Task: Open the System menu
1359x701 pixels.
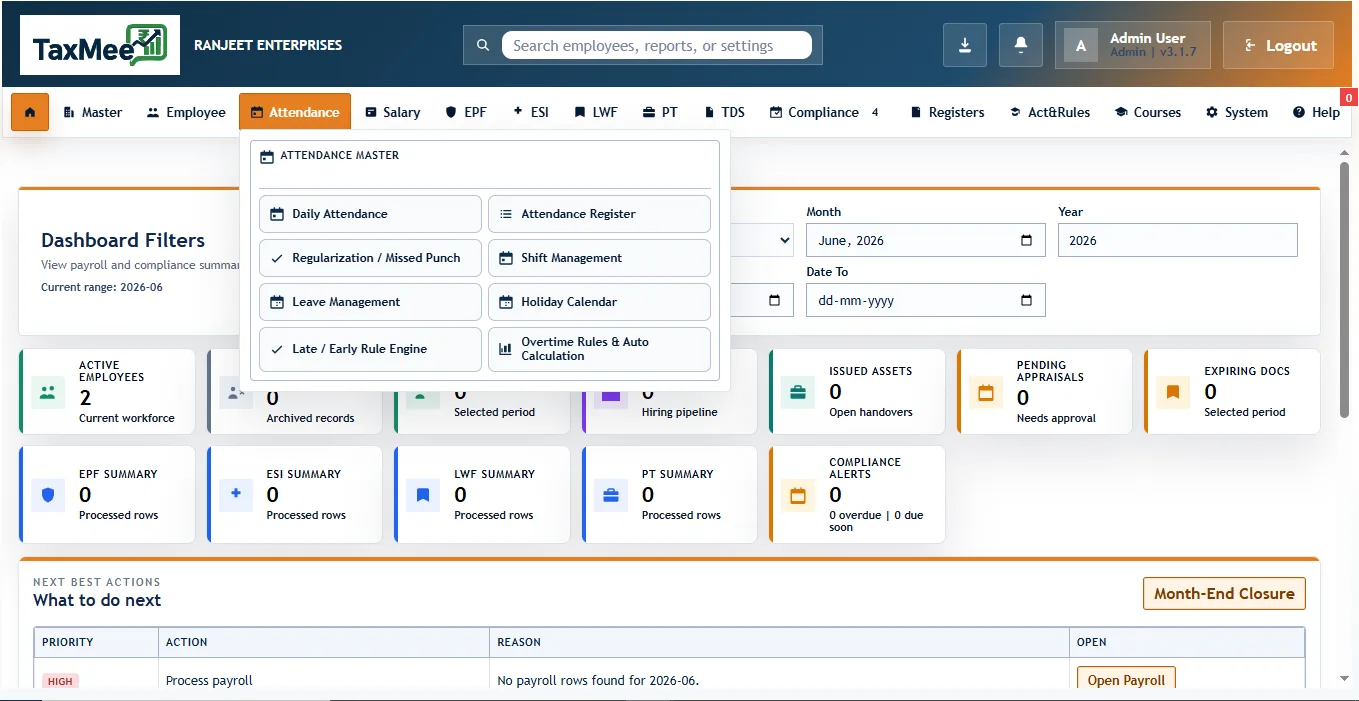Action: [1237, 112]
